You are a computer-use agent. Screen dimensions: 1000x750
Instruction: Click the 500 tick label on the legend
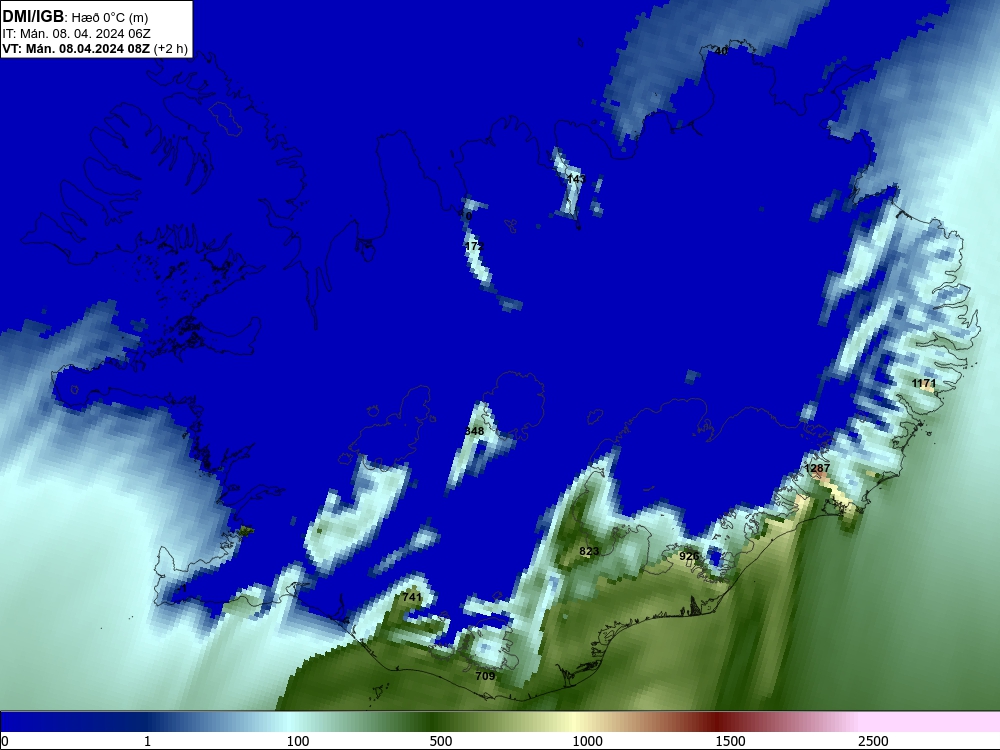441,741
